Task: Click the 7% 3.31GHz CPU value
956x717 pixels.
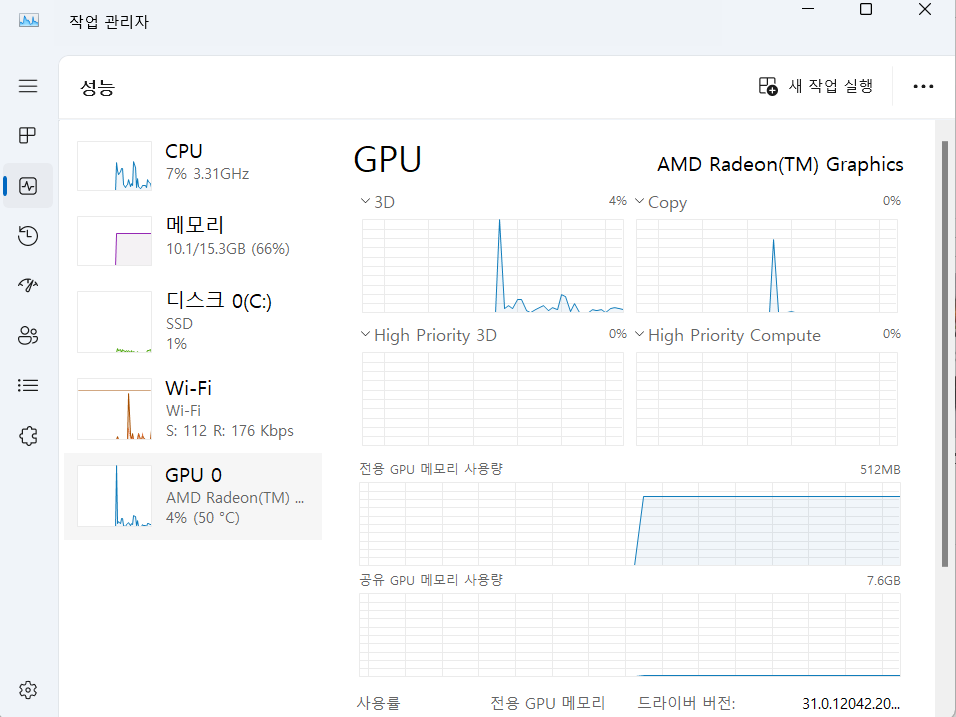Action: (x=207, y=174)
